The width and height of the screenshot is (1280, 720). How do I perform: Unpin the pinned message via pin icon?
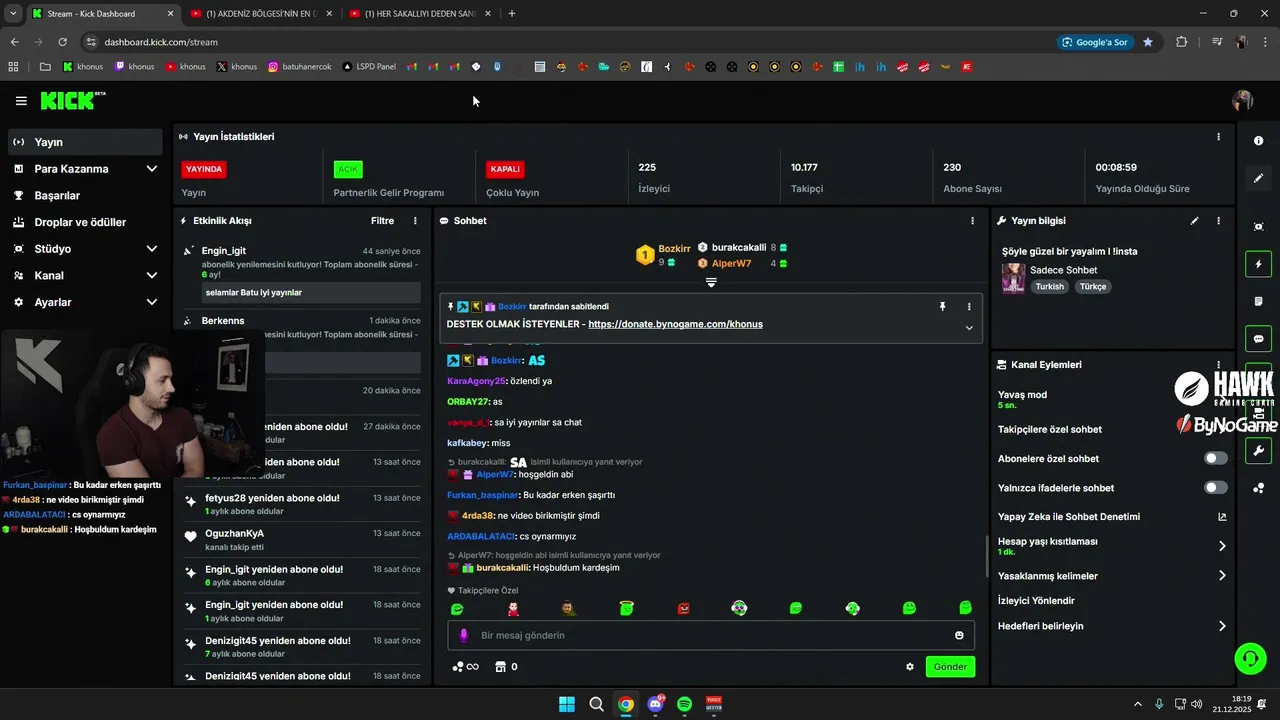tap(942, 307)
